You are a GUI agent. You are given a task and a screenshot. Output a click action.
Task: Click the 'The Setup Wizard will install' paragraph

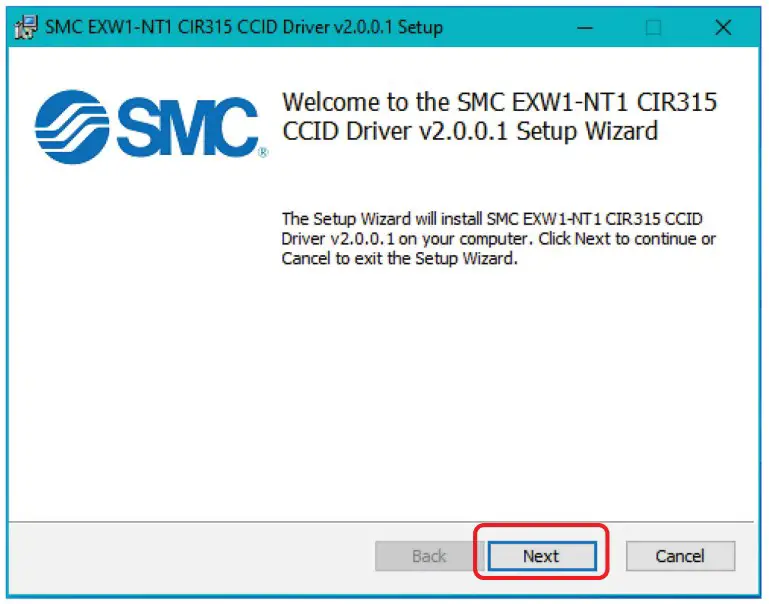tap(498, 239)
